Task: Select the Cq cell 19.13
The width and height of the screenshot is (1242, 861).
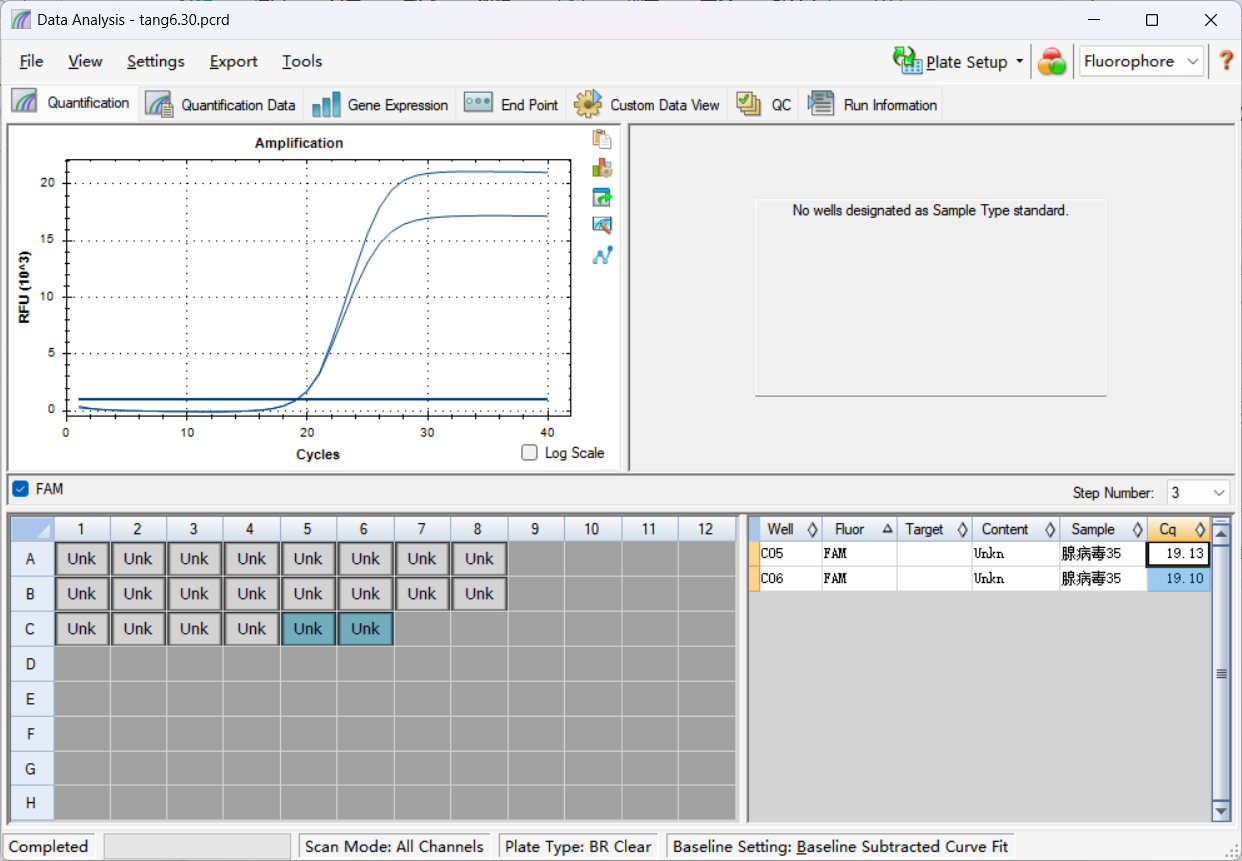Action: pyautogui.click(x=1178, y=554)
